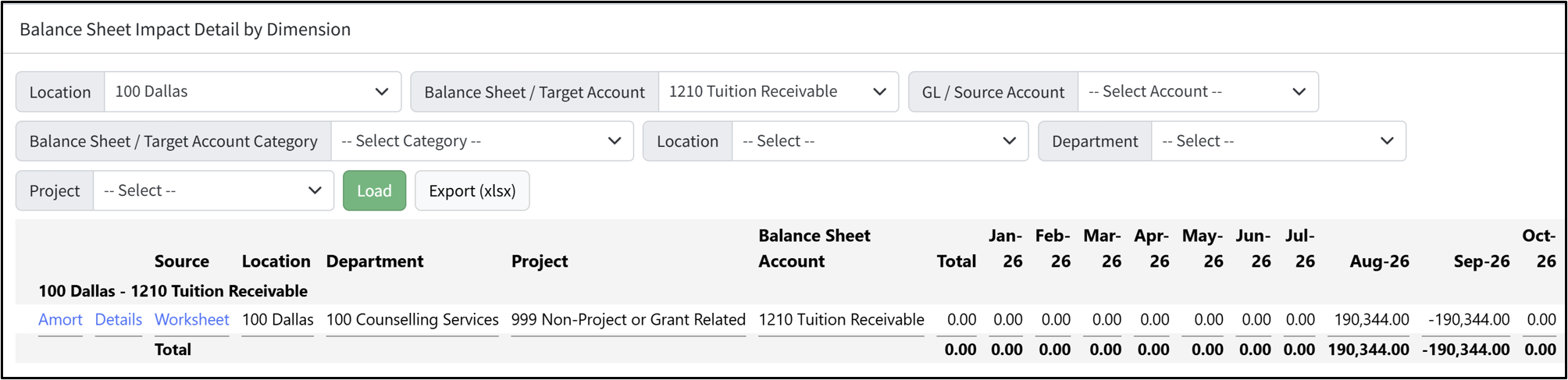Click the Total column header
The image size is (1568, 380).
pyautogui.click(x=957, y=261)
